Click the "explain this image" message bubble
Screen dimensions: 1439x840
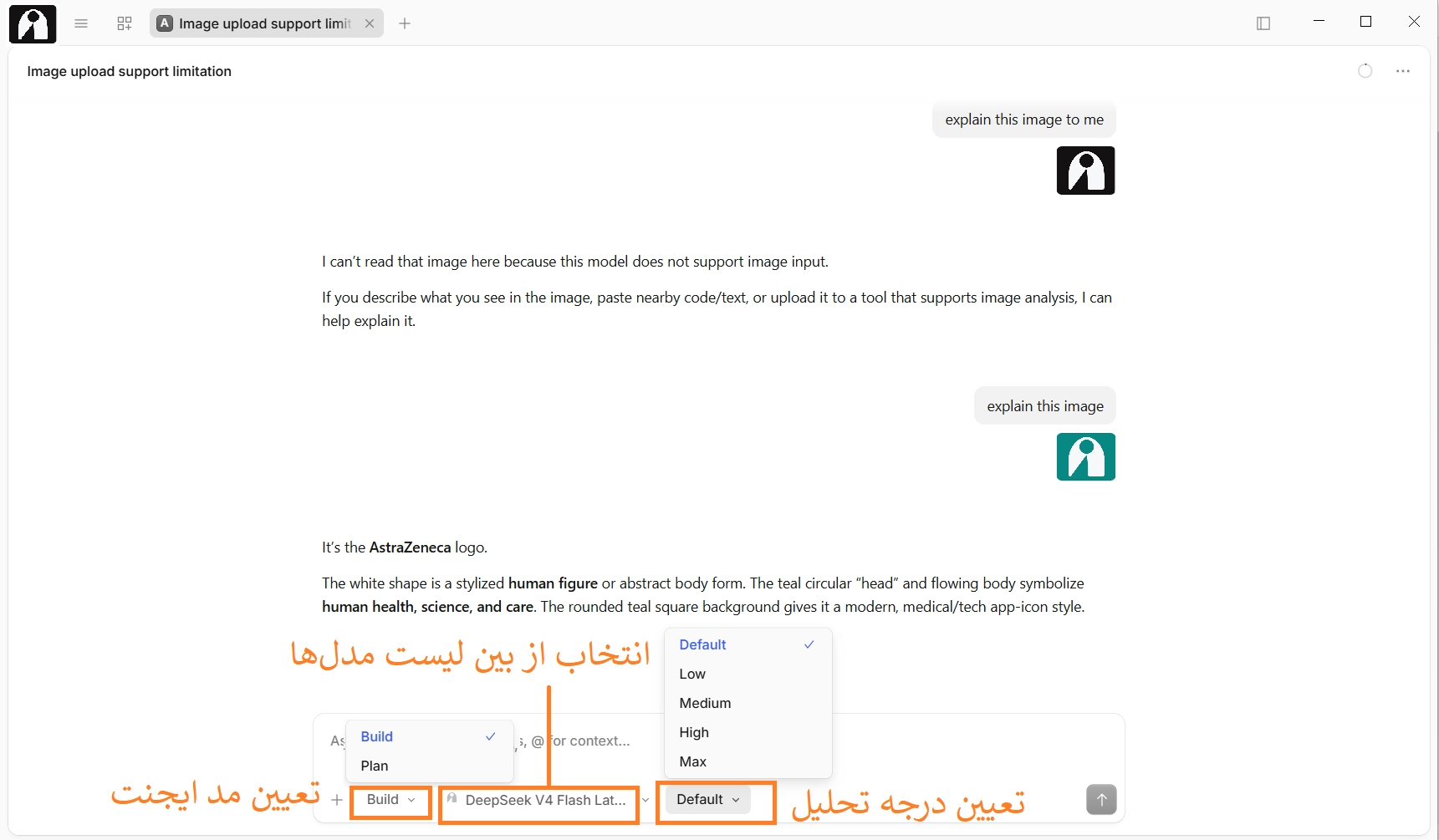coord(1045,406)
